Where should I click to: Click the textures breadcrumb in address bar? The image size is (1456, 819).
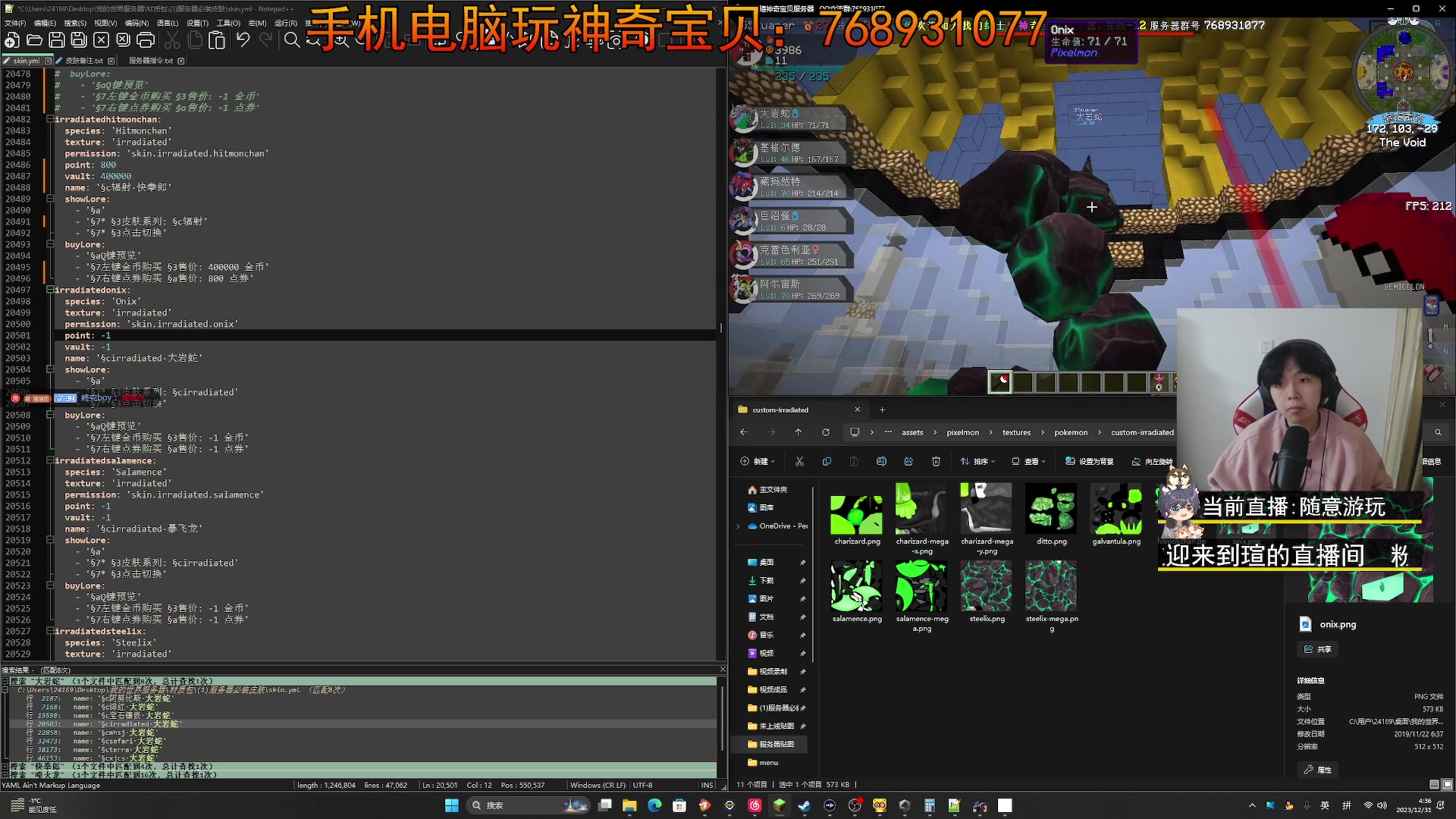(x=1016, y=432)
